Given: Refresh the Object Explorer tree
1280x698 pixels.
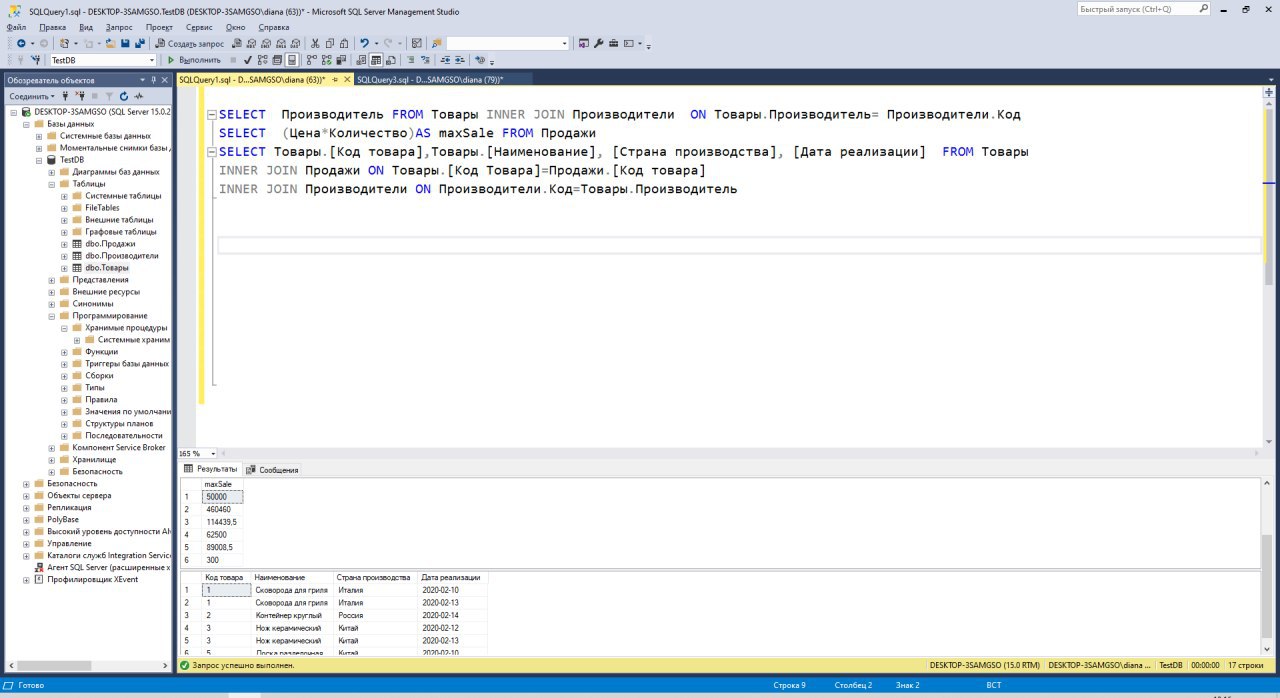Looking at the screenshot, I should tap(124, 96).
